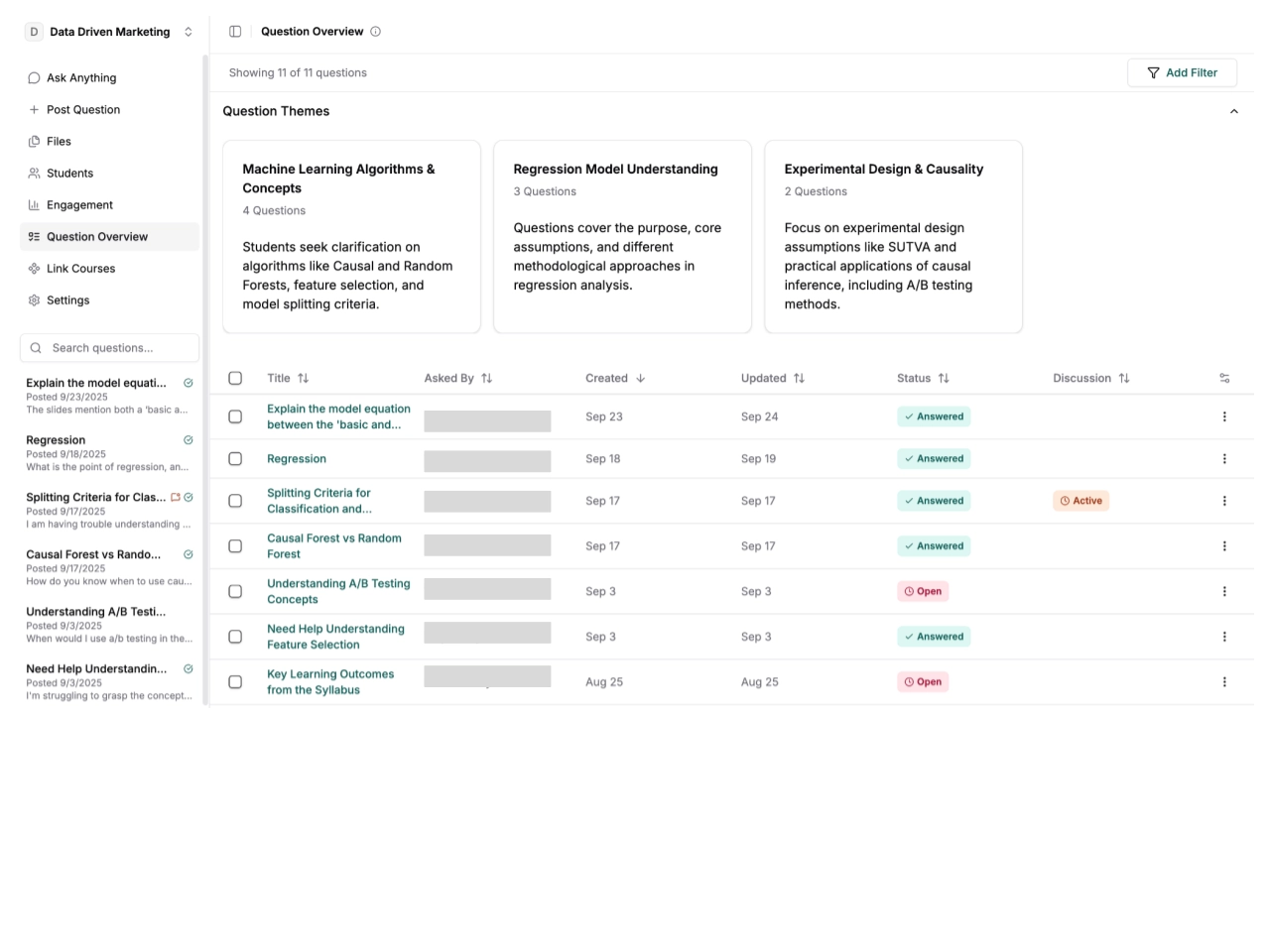The height and width of the screenshot is (952, 1270).
Task: Select checkbox for Regression row
Action: coord(235,459)
